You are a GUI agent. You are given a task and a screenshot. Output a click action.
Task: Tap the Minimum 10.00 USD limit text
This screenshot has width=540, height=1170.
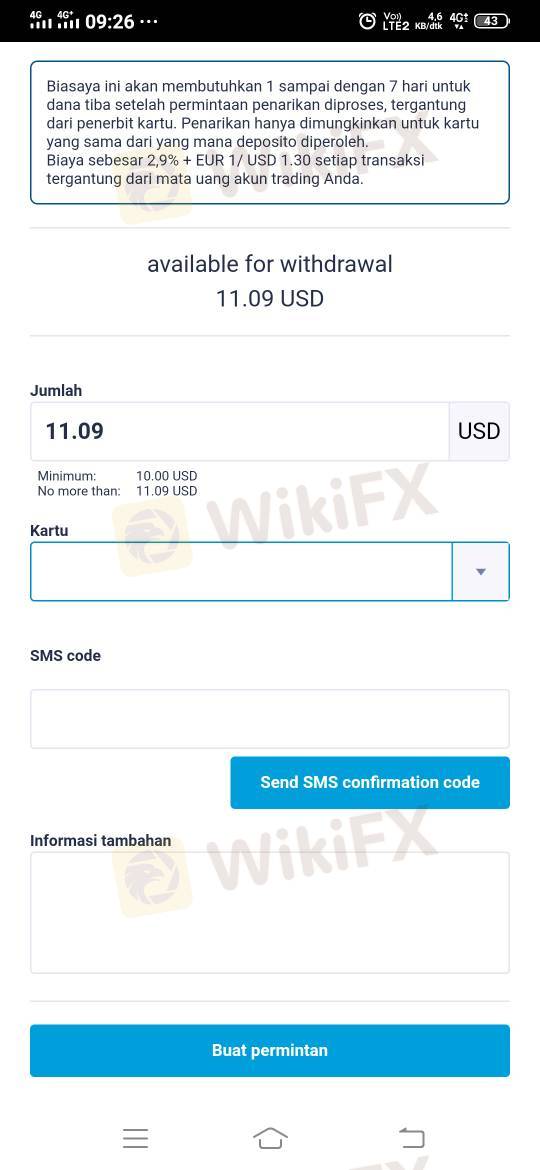tap(117, 476)
